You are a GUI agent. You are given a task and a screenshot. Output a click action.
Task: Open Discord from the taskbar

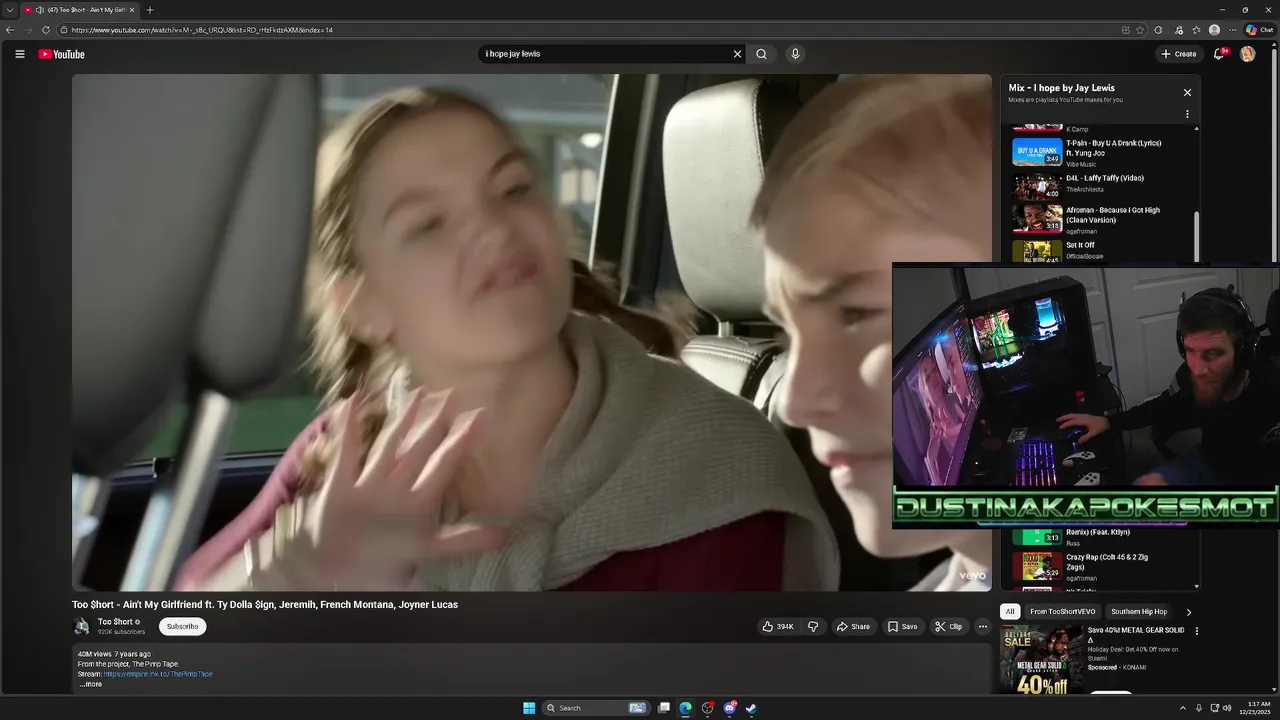[x=729, y=708]
